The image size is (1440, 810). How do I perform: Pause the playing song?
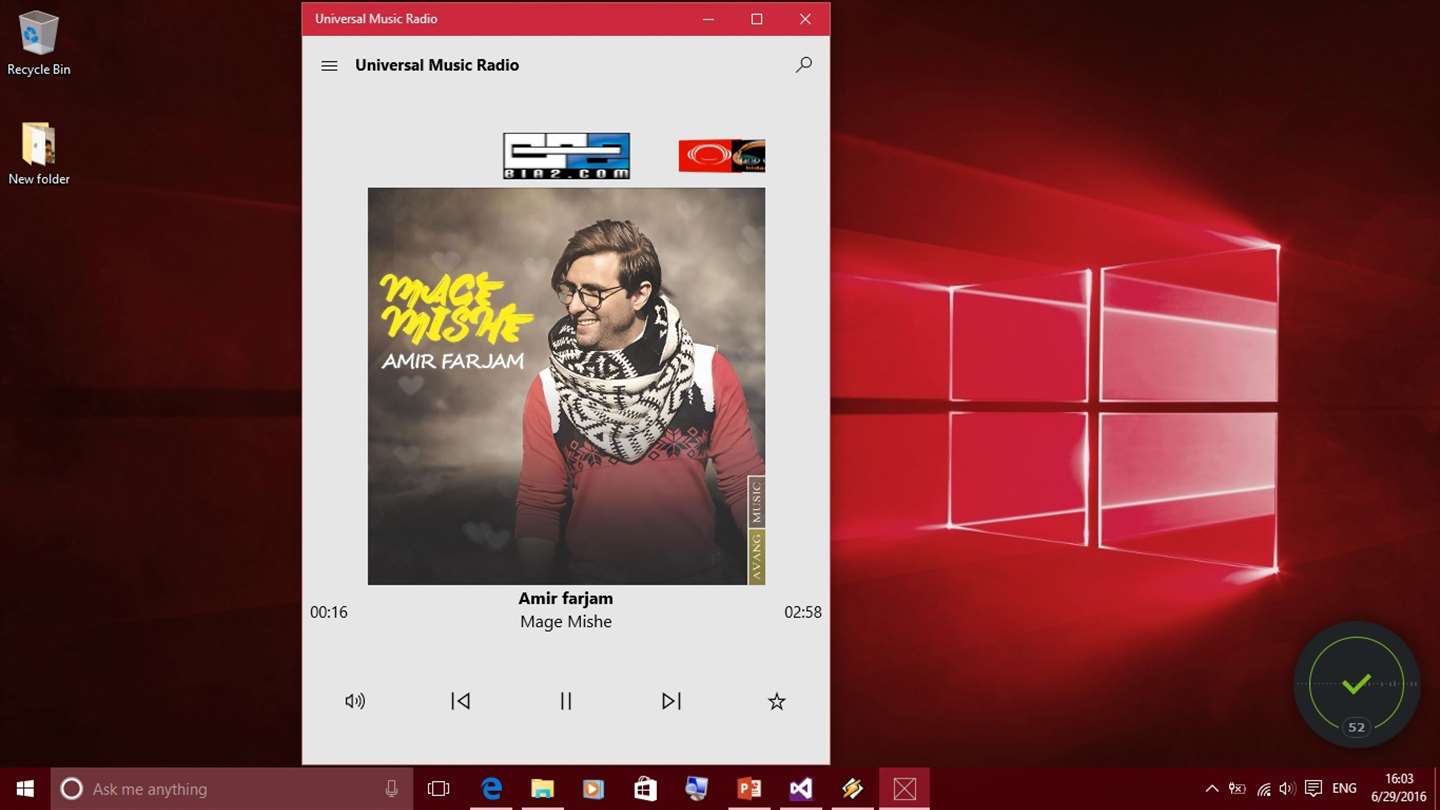566,701
